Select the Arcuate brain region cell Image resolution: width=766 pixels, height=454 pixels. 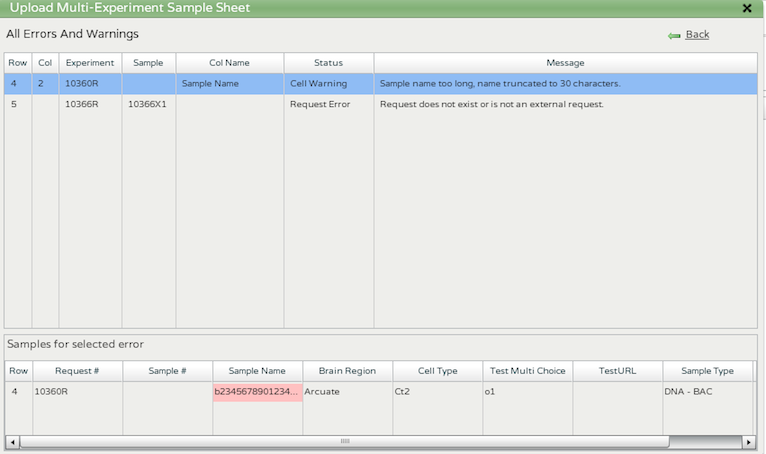[347, 392]
